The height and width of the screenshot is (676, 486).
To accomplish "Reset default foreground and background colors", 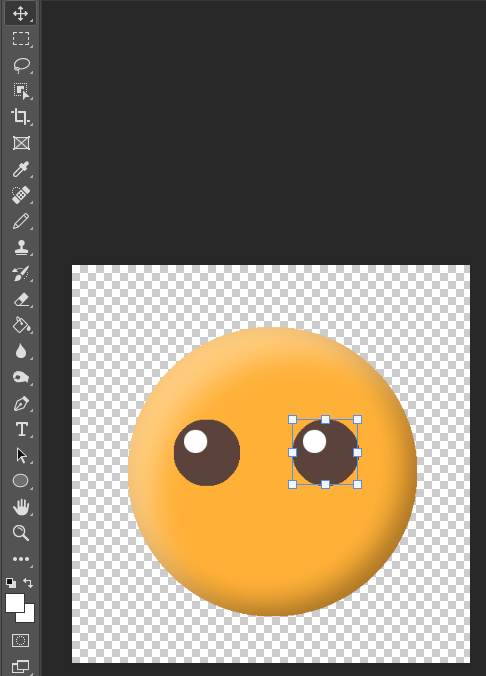I will pos(11,583).
